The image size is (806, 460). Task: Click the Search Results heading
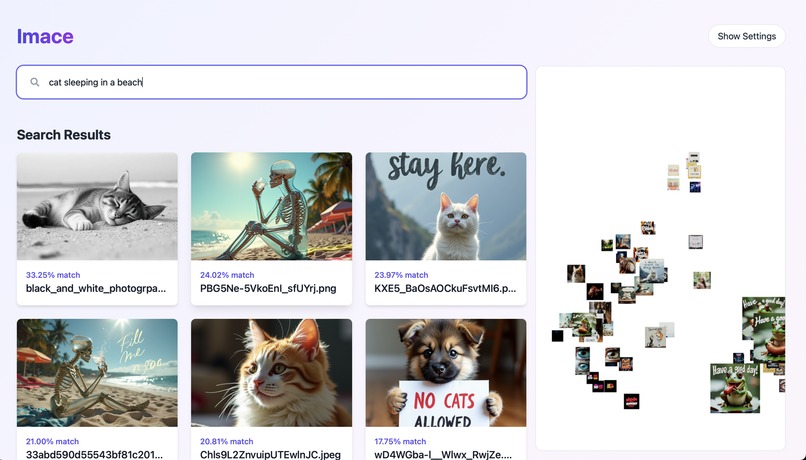64,135
